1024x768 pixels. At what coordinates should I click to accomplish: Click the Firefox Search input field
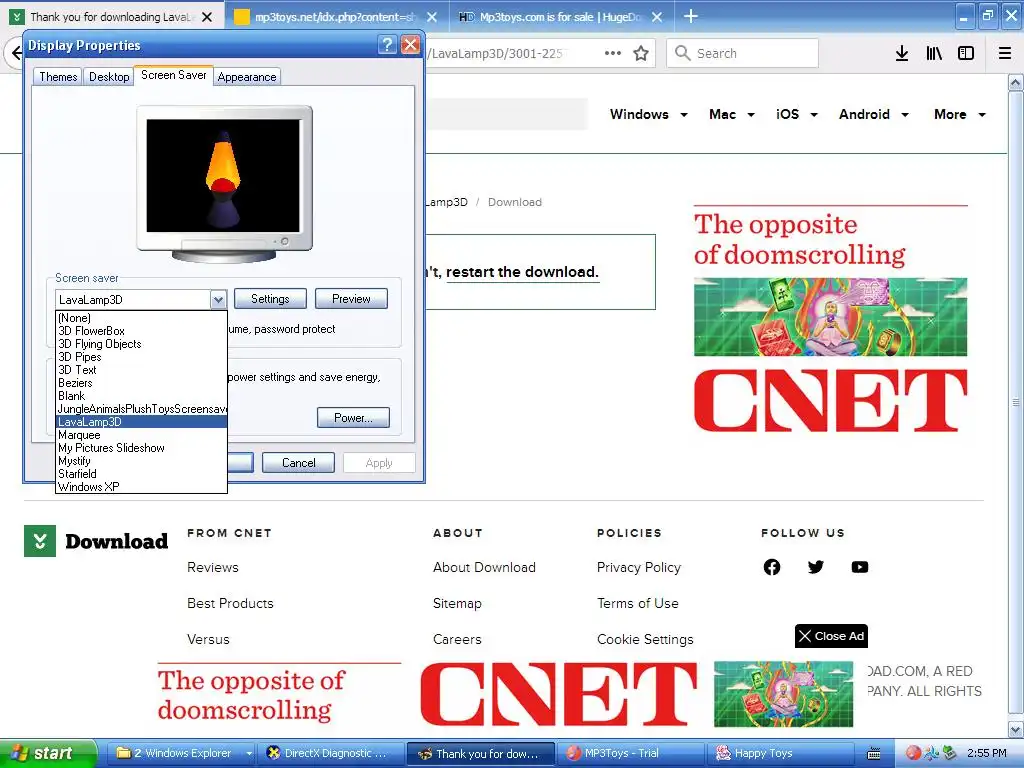tap(743, 53)
